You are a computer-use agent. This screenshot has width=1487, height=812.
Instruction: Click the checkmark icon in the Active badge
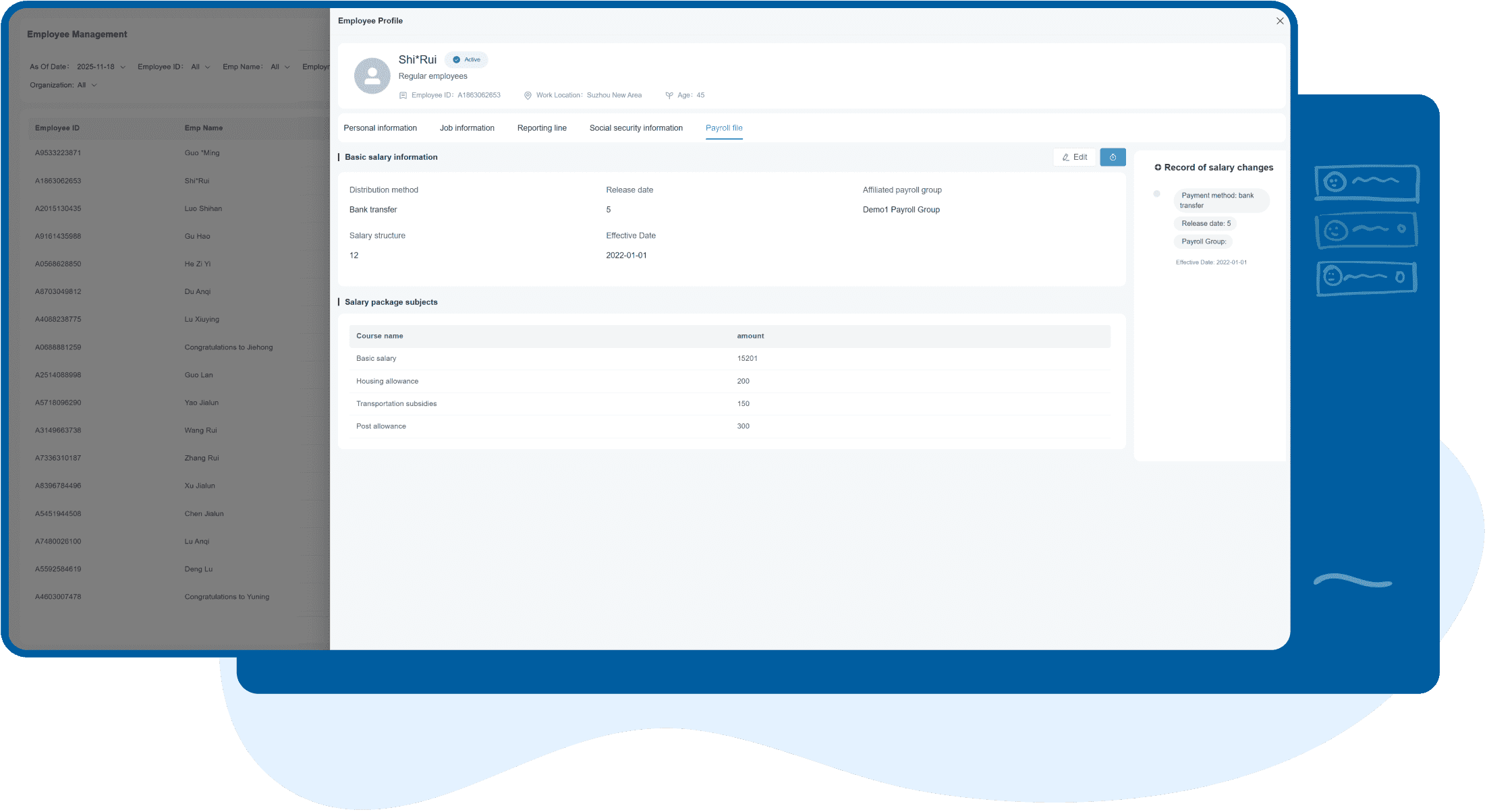(x=456, y=59)
